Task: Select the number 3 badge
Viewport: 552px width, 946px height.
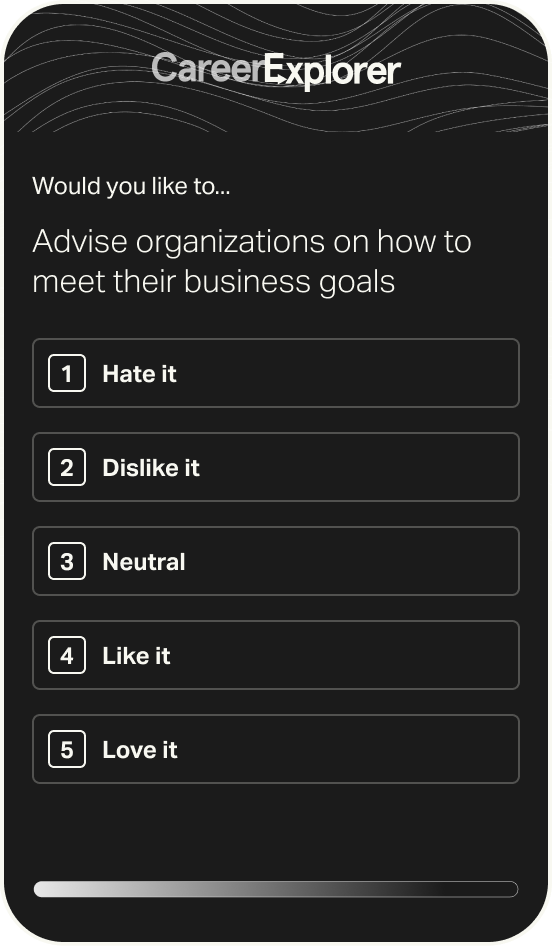Action: point(67,562)
